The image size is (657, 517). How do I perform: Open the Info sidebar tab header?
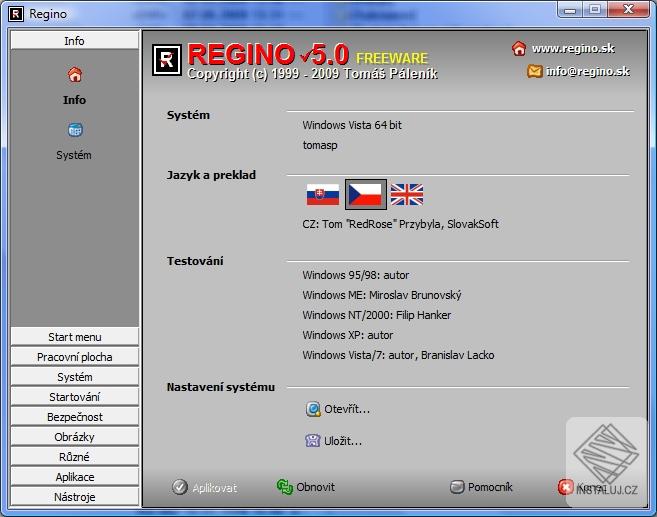tap(75, 41)
